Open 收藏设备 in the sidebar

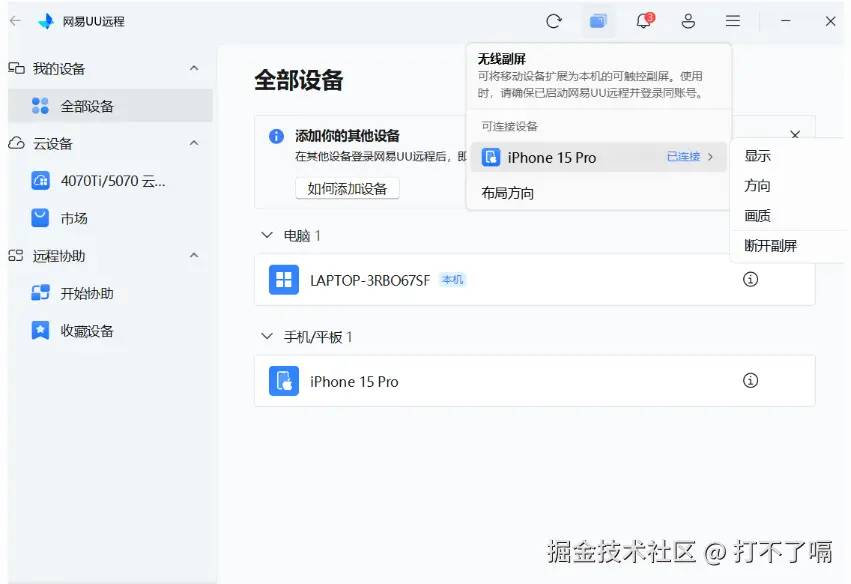110,331
